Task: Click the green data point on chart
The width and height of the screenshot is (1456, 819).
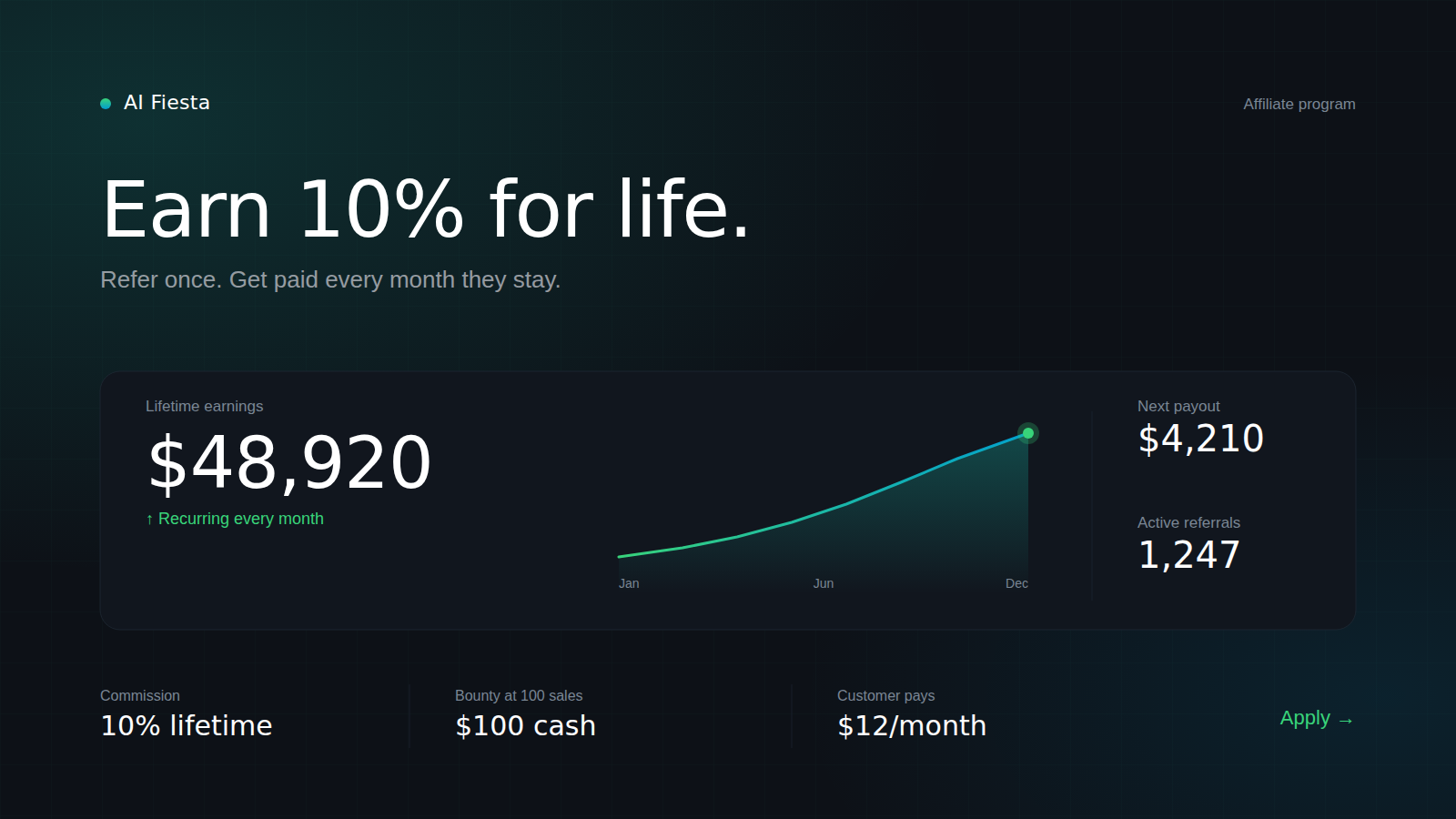Action: (1027, 433)
